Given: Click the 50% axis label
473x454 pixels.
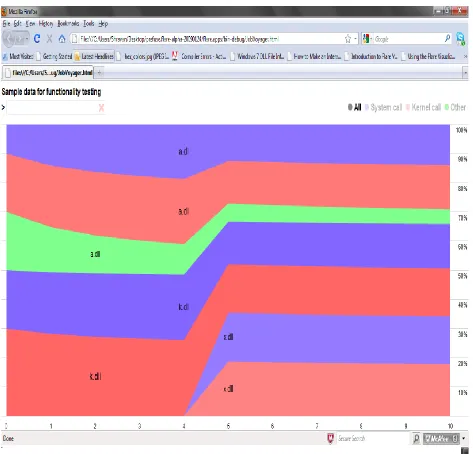Looking at the screenshot, I should tap(462, 276).
